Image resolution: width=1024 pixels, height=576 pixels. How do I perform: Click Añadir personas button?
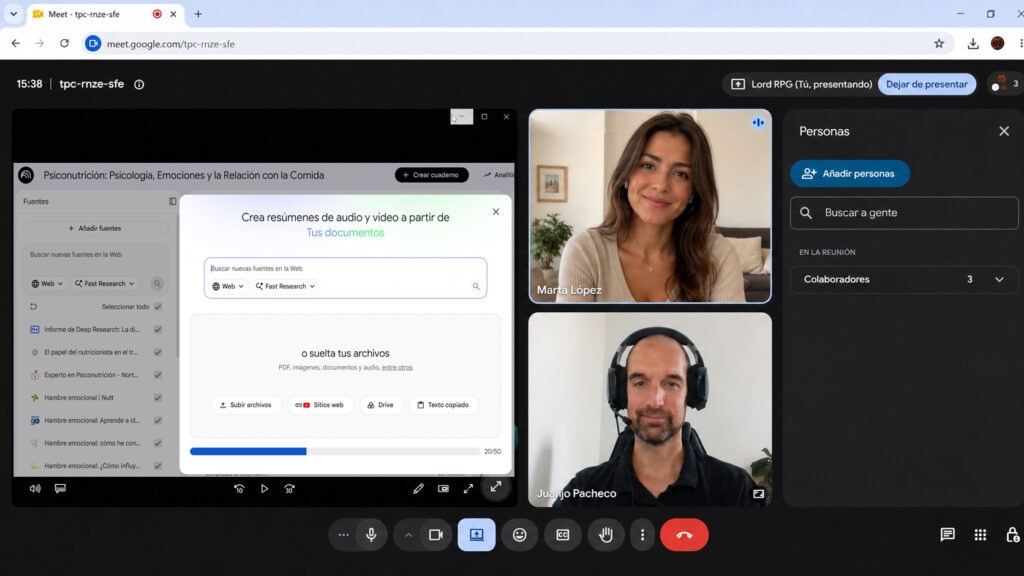850,174
